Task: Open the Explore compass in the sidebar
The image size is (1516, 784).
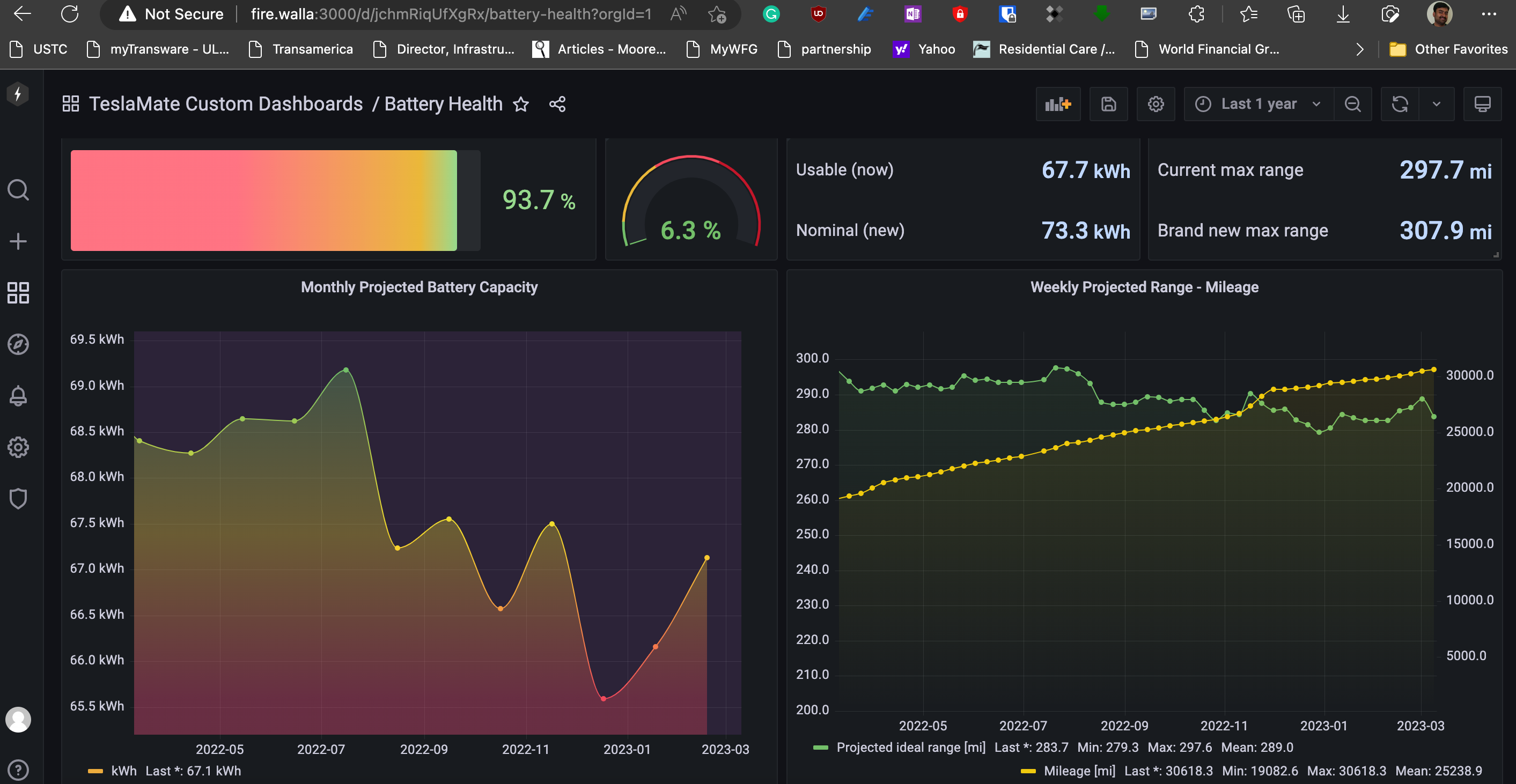Action: point(18,344)
